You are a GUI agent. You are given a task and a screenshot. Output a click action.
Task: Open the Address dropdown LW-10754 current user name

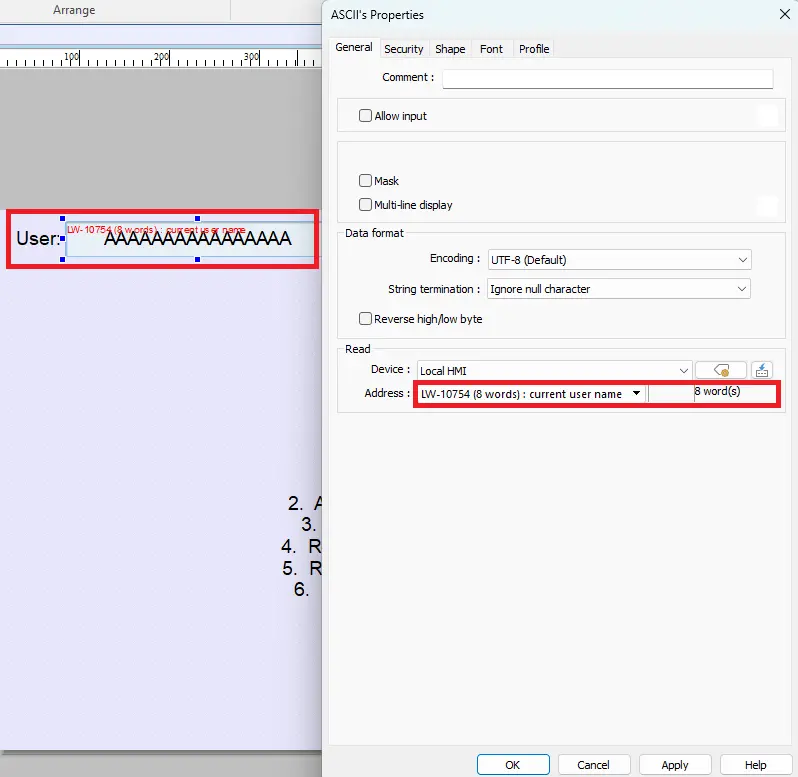click(x=531, y=393)
